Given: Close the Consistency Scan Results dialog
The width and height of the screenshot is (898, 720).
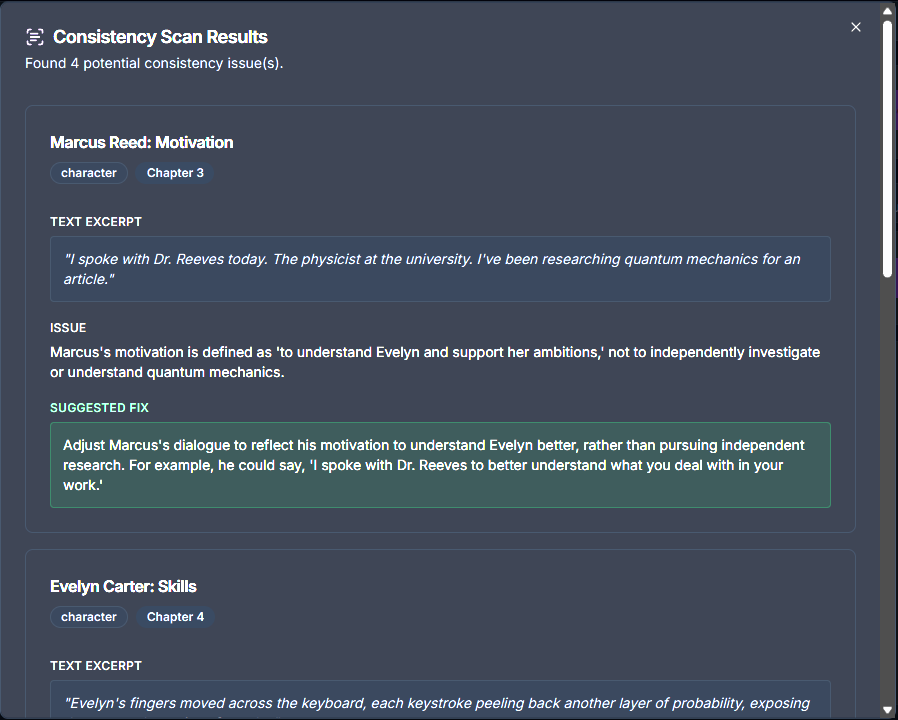Looking at the screenshot, I should pos(856,27).
